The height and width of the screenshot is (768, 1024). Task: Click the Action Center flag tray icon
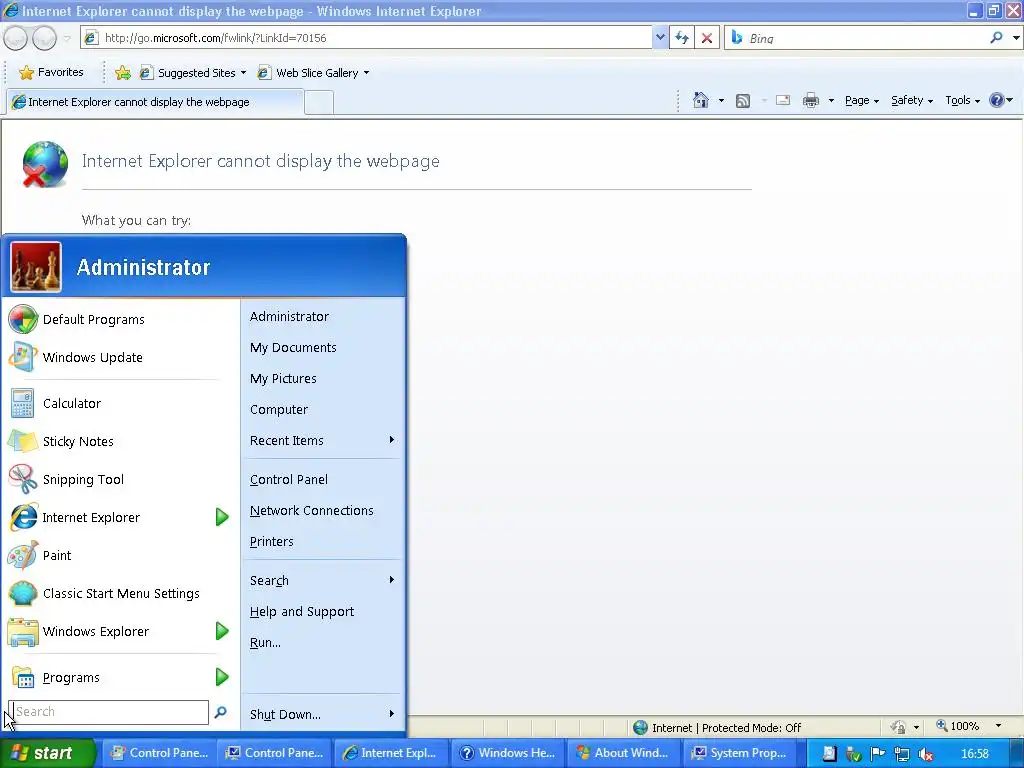(878, 754)
